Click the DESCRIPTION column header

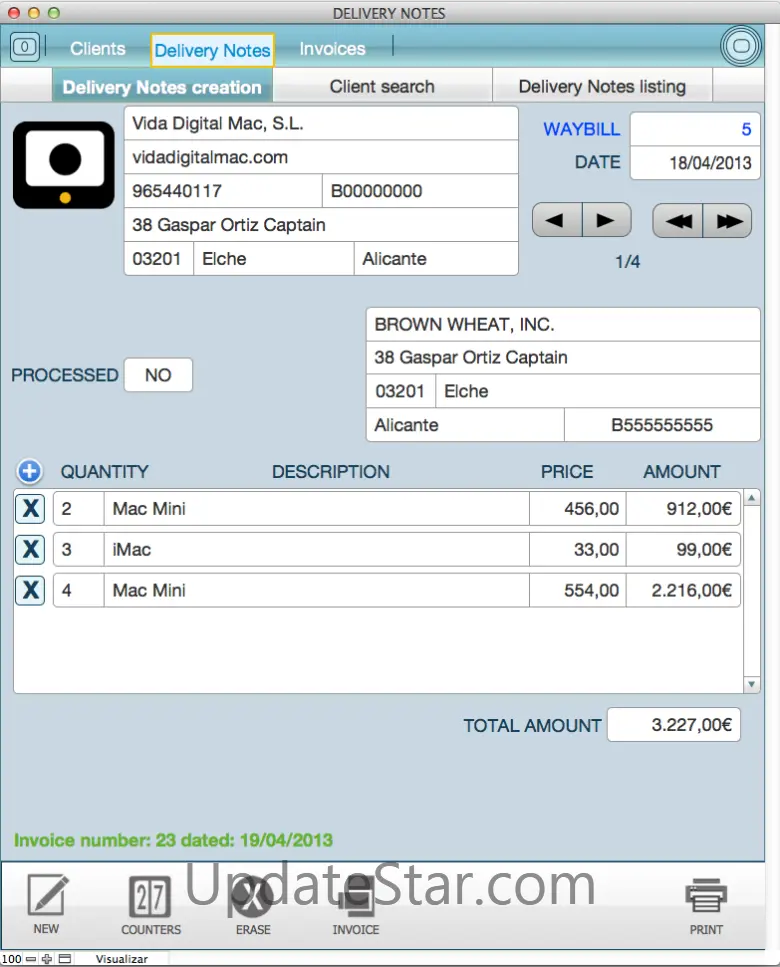pyautogui.click(x=330, y=472)
